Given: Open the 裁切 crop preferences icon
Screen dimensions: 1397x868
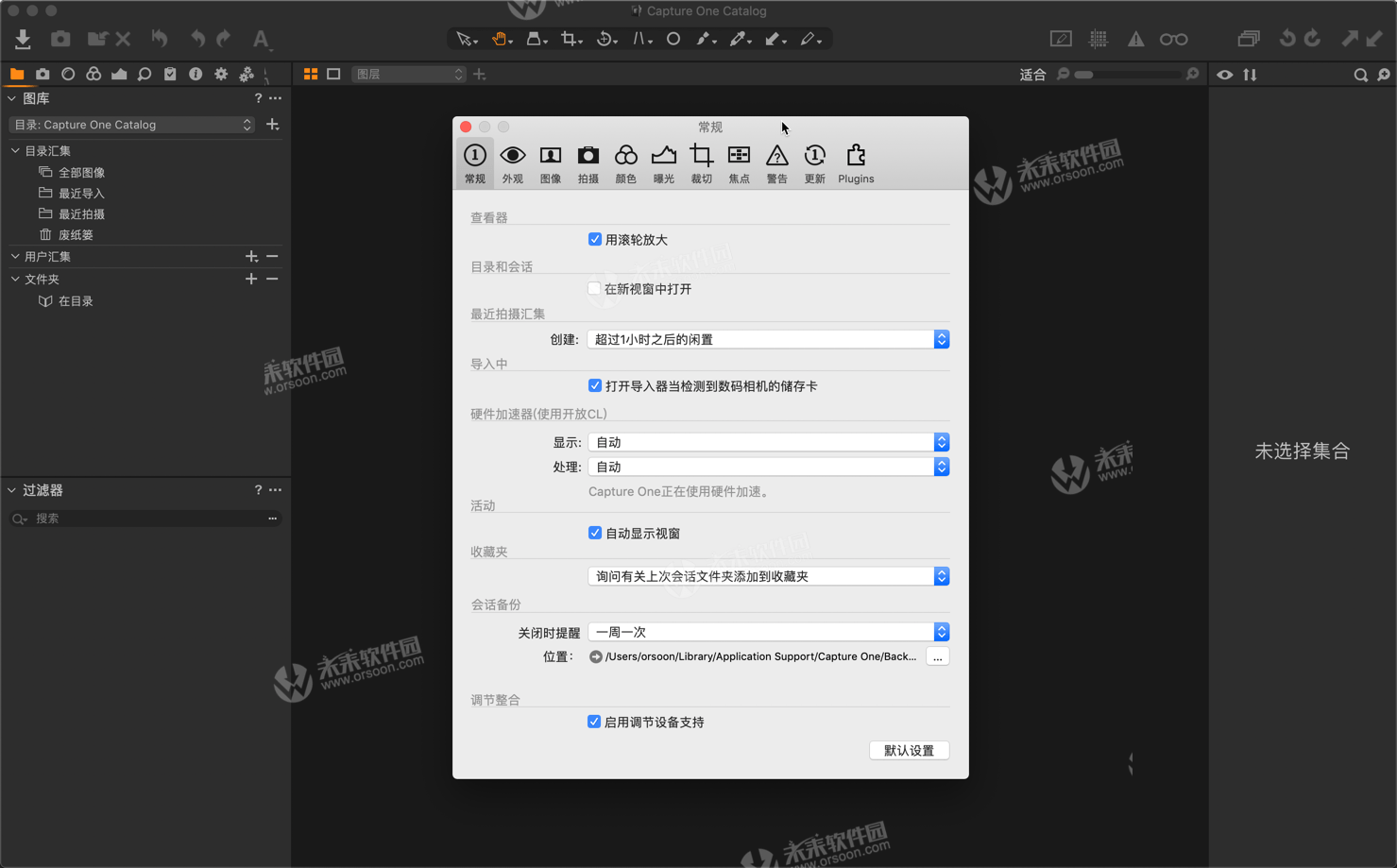Looking at the screenshot, I should tap(701, 163).
